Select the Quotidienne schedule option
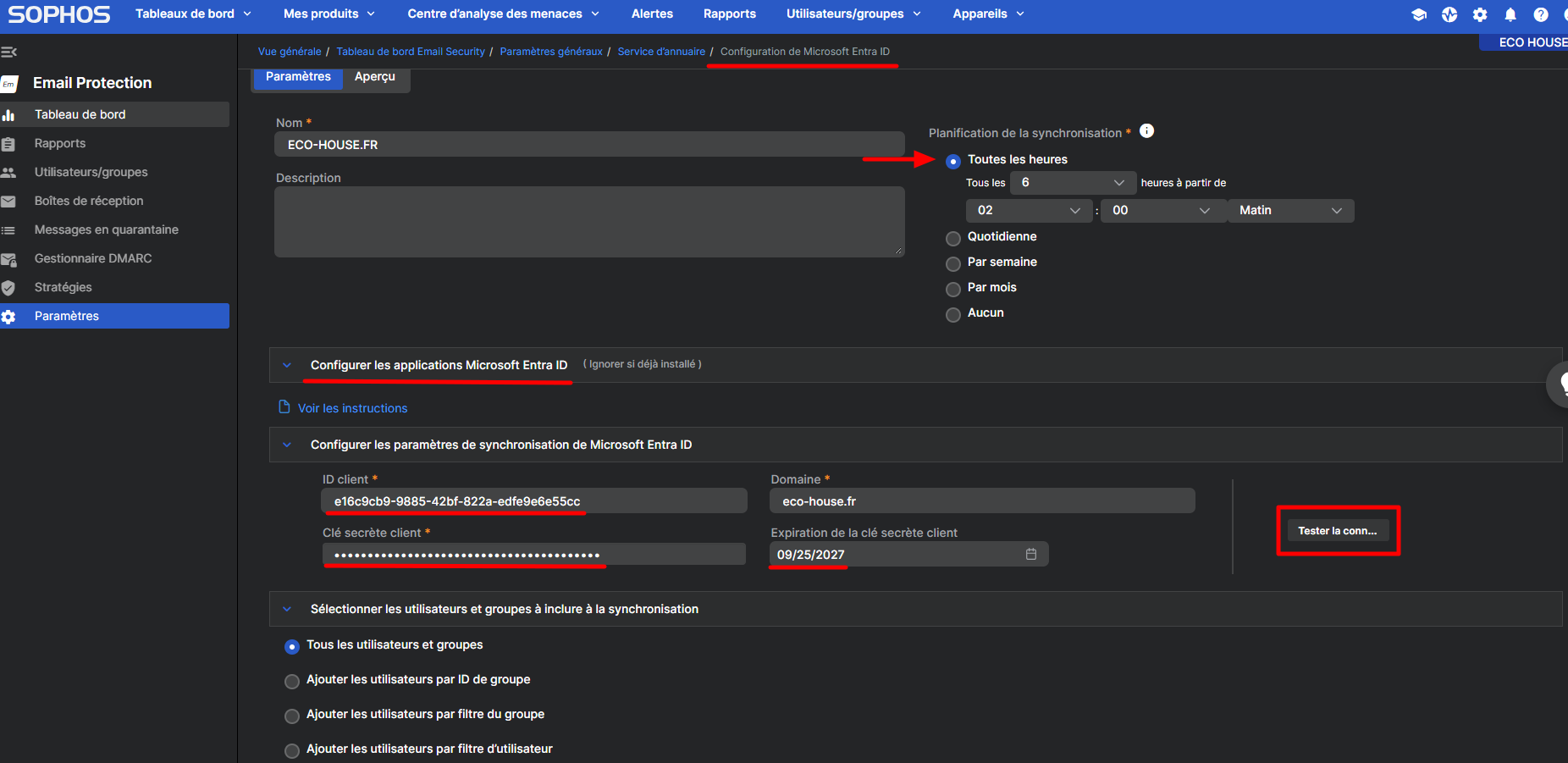This screenshot has width=1568, height=763. pos(953,238)
